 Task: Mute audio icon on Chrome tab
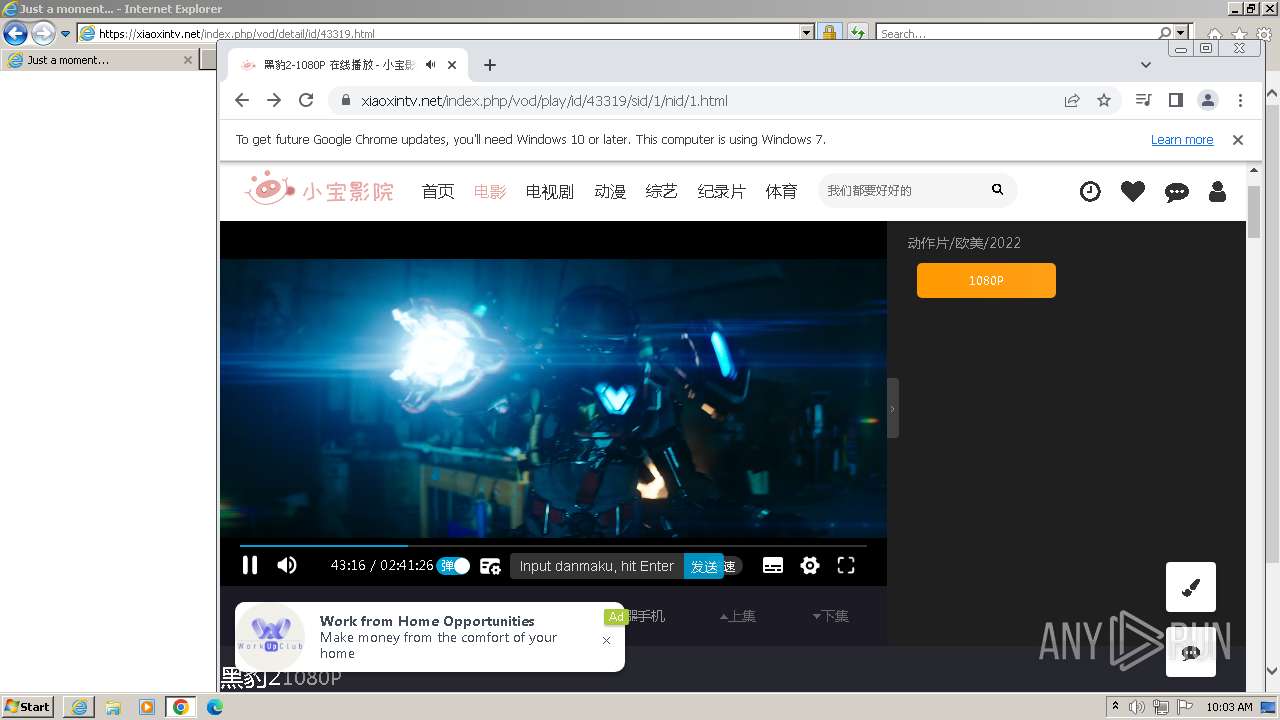tap(430, 65)
